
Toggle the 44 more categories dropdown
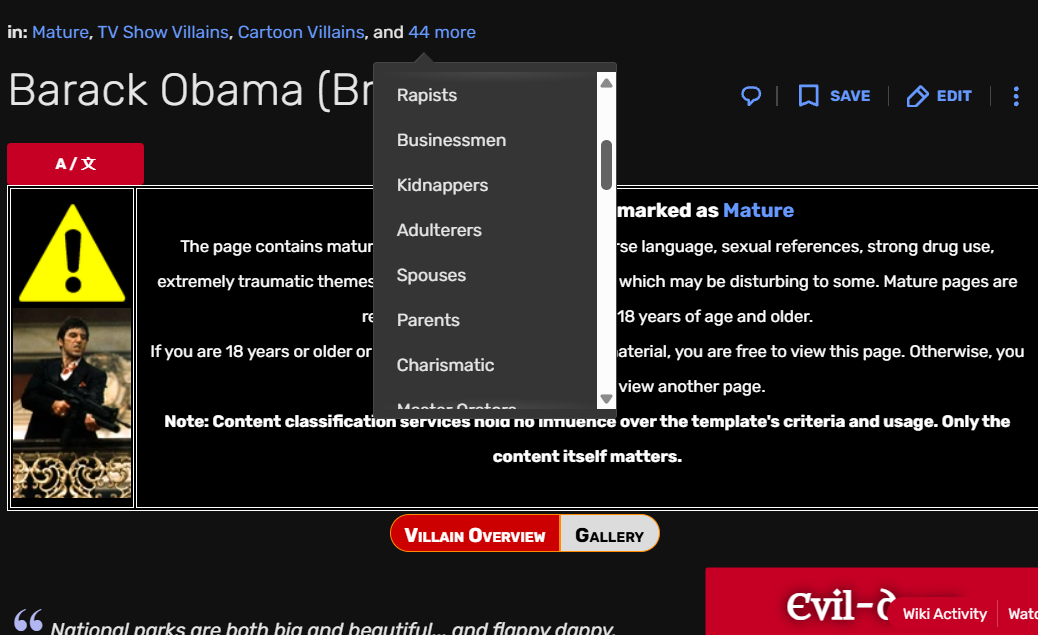click(442, 32)
